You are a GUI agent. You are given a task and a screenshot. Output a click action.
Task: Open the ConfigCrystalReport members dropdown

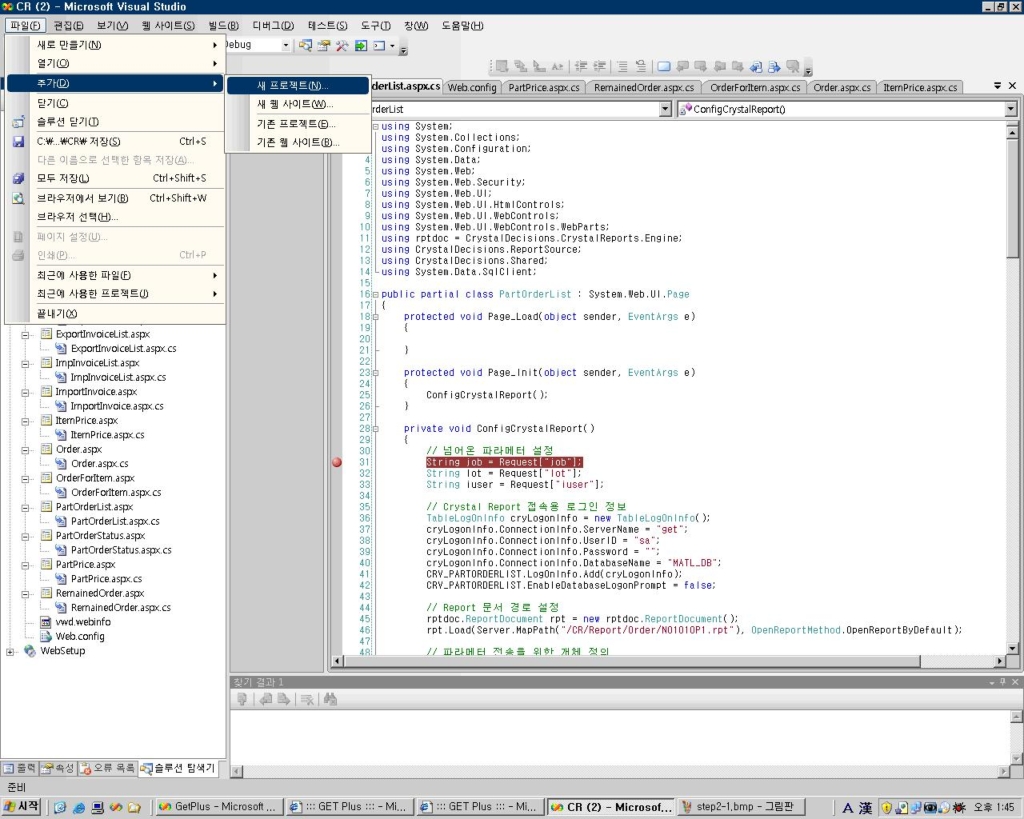pyautogui.click(x=1011, y=109)
